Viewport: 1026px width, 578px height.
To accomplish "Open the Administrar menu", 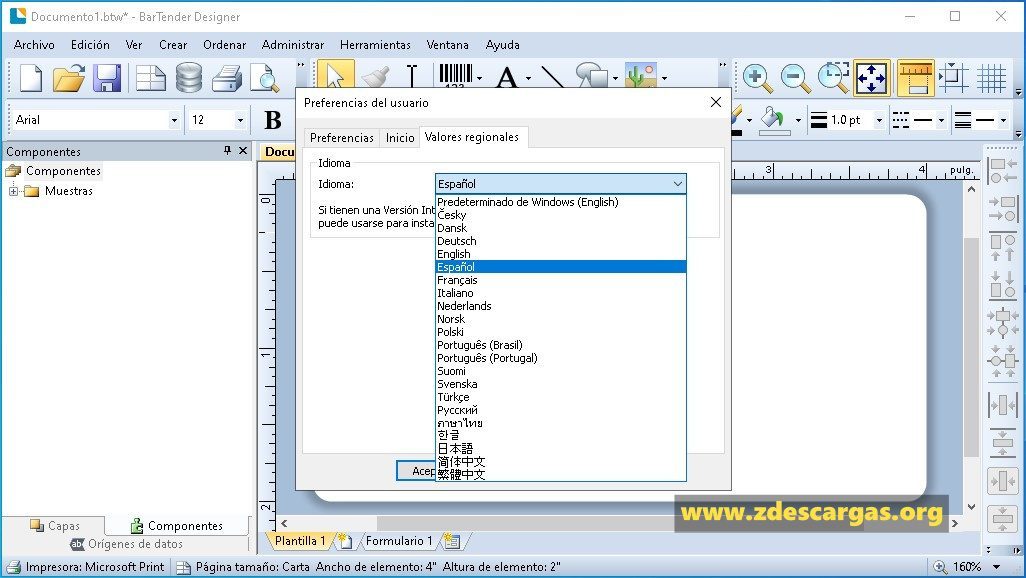I will click(x=292, y=45).
